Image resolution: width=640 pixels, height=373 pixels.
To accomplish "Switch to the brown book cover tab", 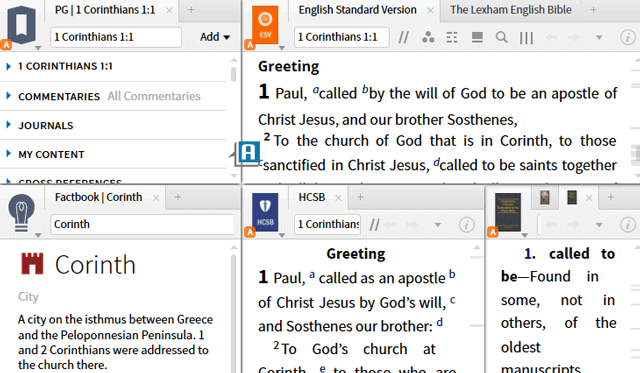I will coord(544,197).
